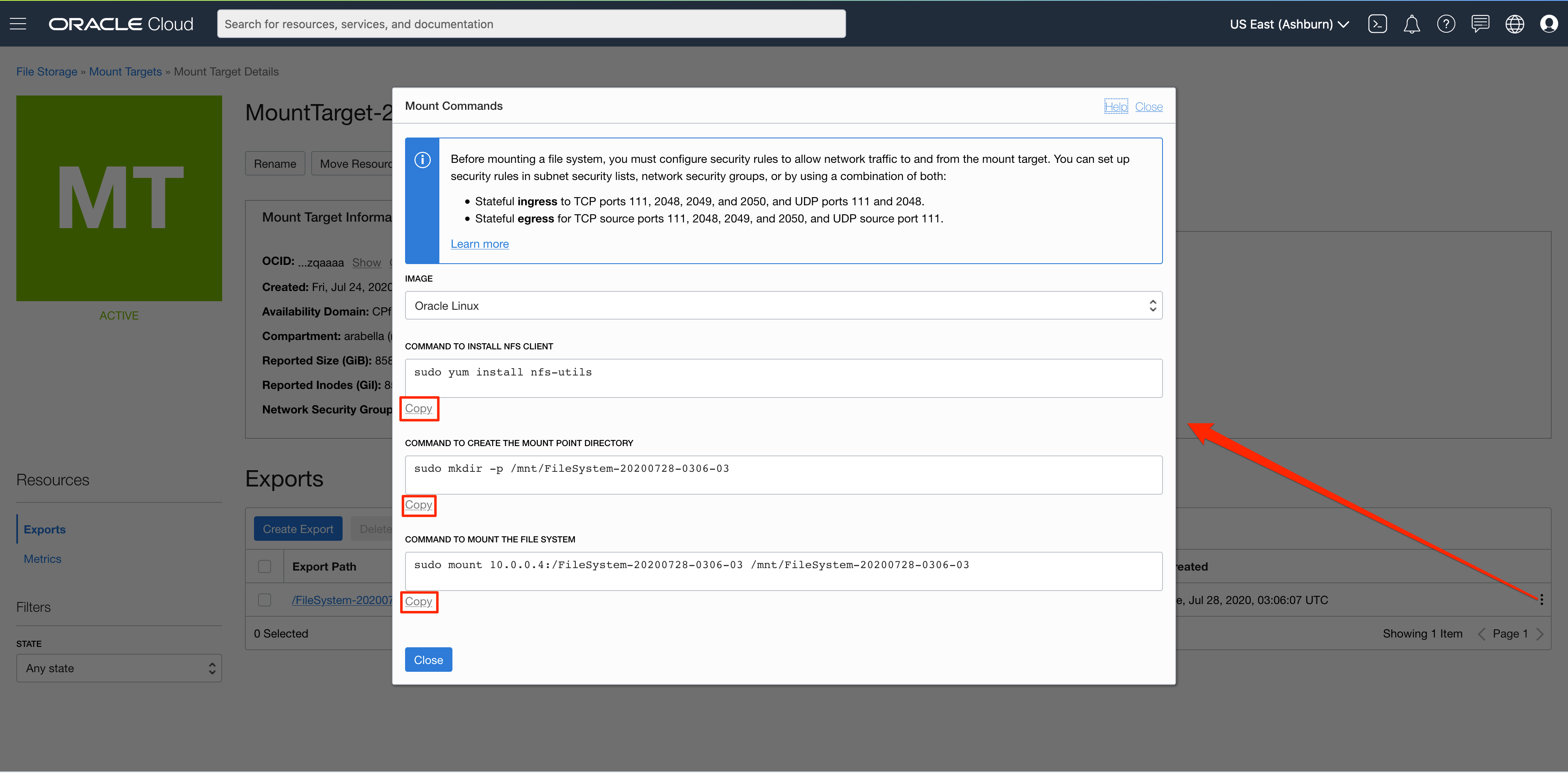Click the resource search input field
This screenshot has height=773, width=1568.
(x=531, y=24)
